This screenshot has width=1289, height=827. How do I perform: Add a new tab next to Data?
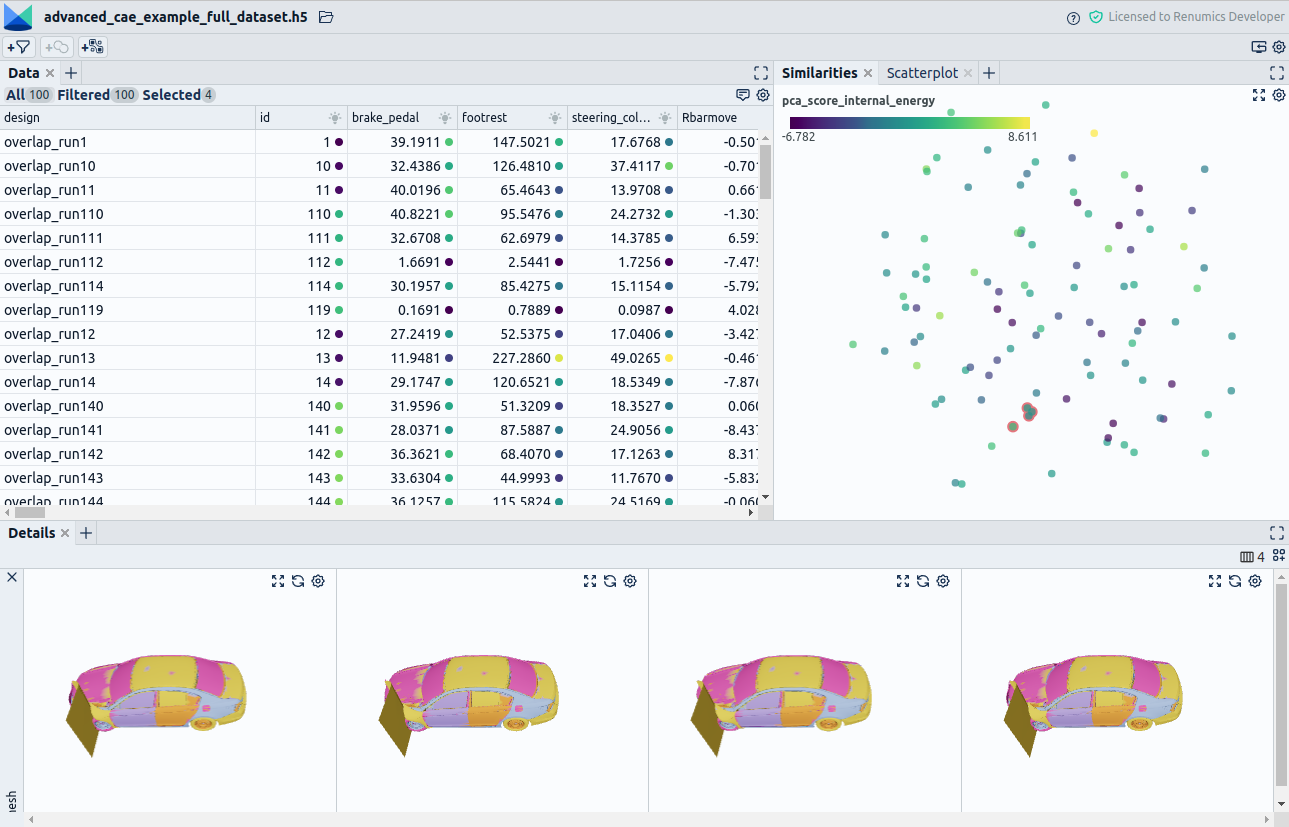click(71, 73)
